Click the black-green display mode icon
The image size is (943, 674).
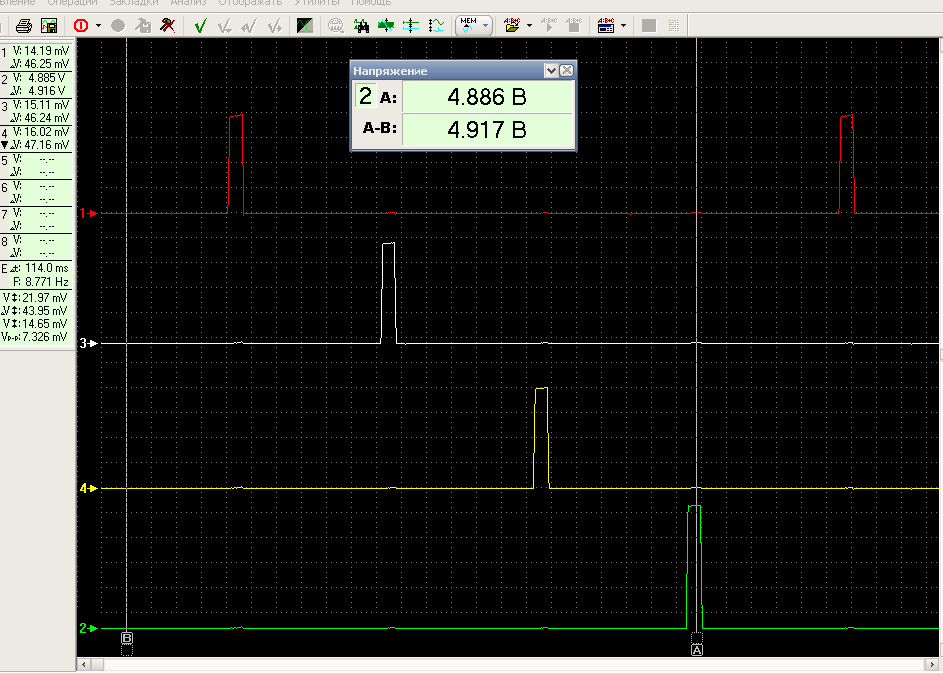pos(304,25)
